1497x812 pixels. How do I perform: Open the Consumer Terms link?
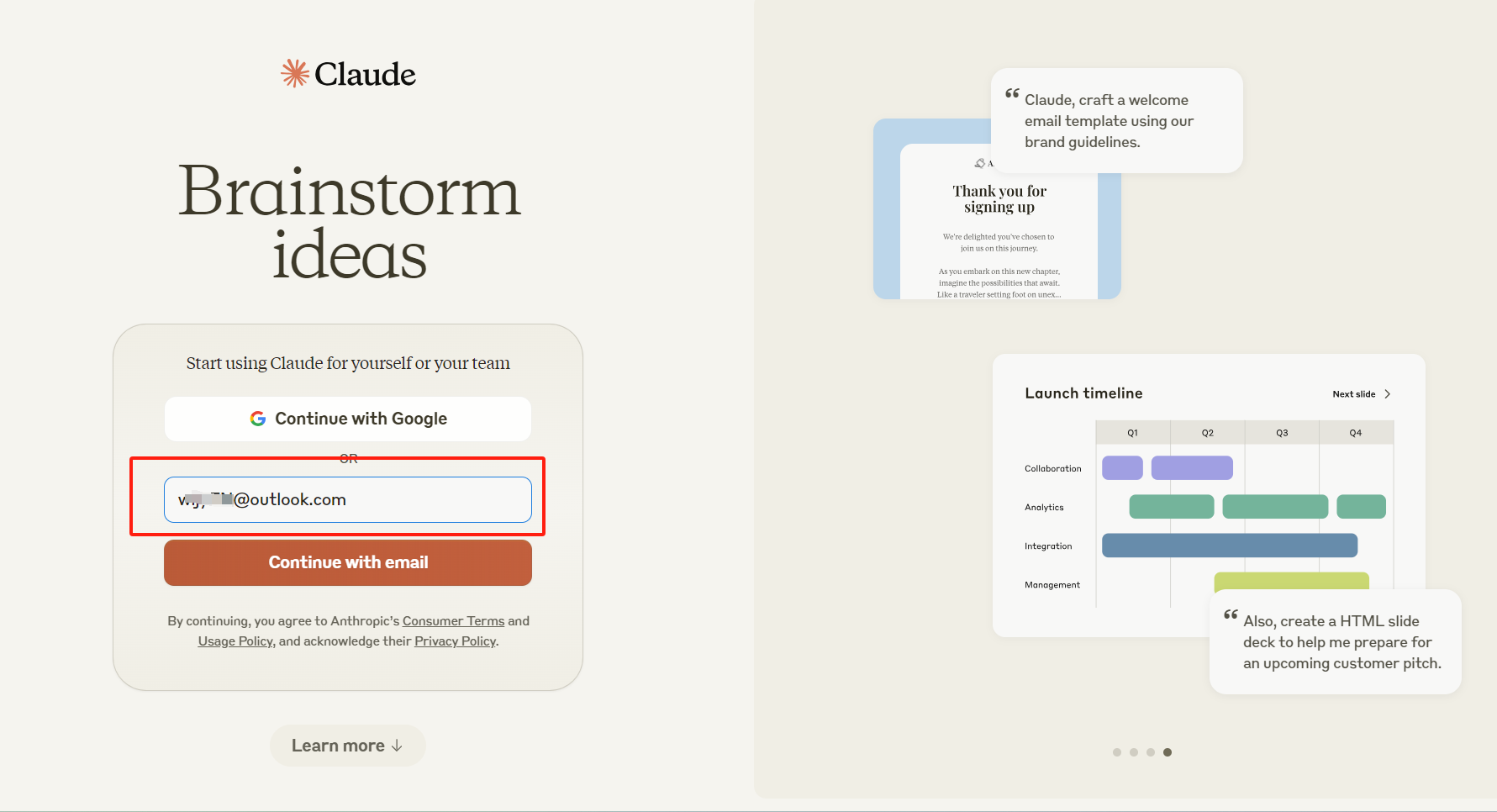pyautogui.click(x=453, y=621)
